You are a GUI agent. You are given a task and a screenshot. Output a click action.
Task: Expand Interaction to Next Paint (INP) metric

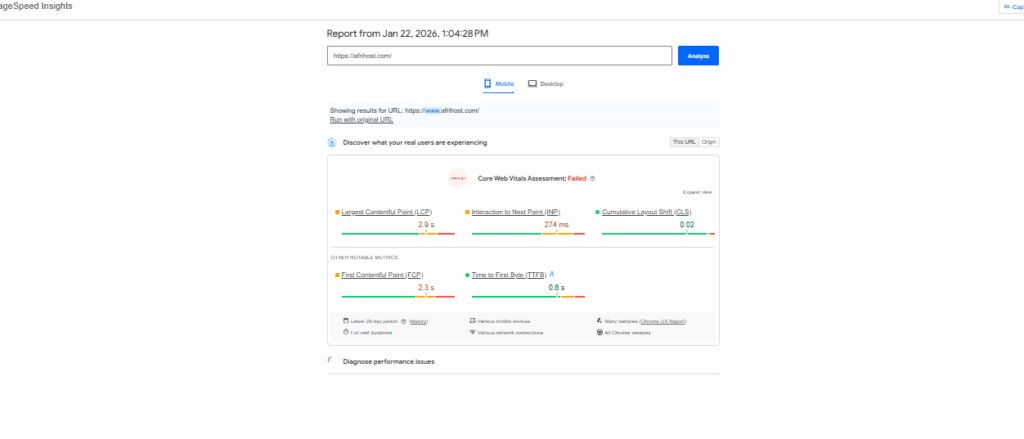tap(516, 212)
